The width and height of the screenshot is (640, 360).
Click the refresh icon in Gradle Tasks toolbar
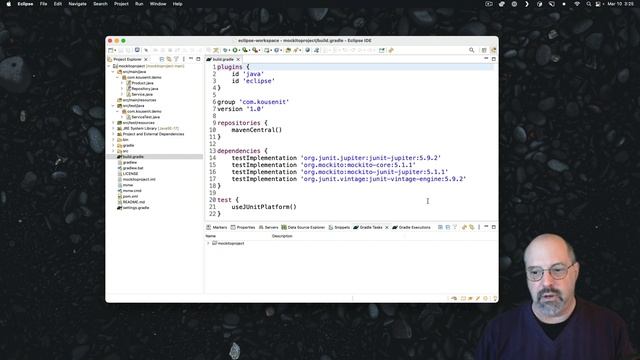[x=464, y=227]
